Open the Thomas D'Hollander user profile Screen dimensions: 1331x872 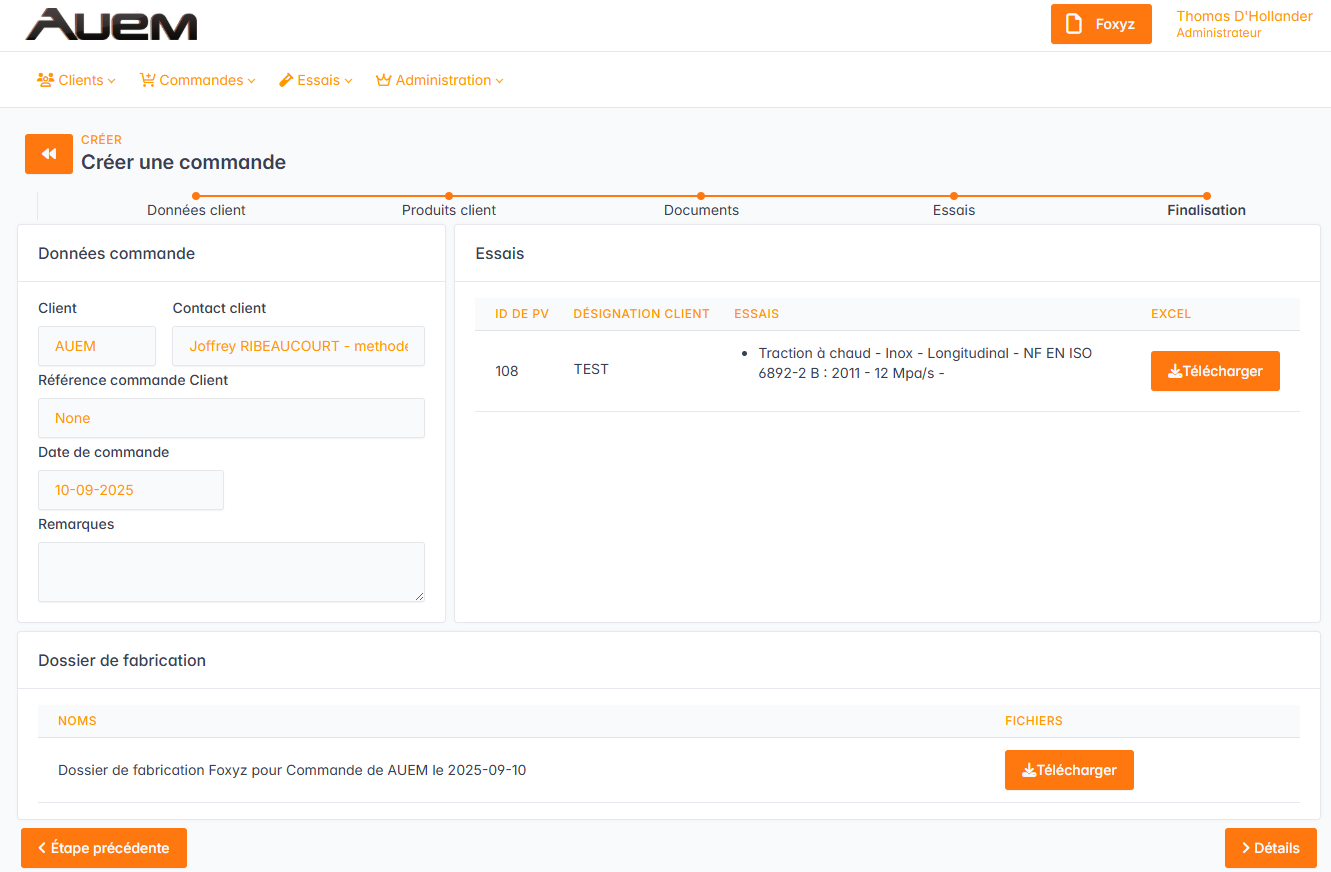point(1244,24)
